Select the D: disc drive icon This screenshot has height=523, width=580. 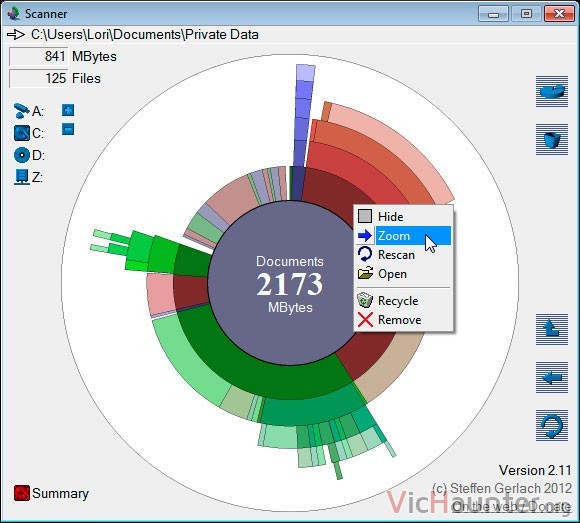pyautogui.click(x=21, y=155)
